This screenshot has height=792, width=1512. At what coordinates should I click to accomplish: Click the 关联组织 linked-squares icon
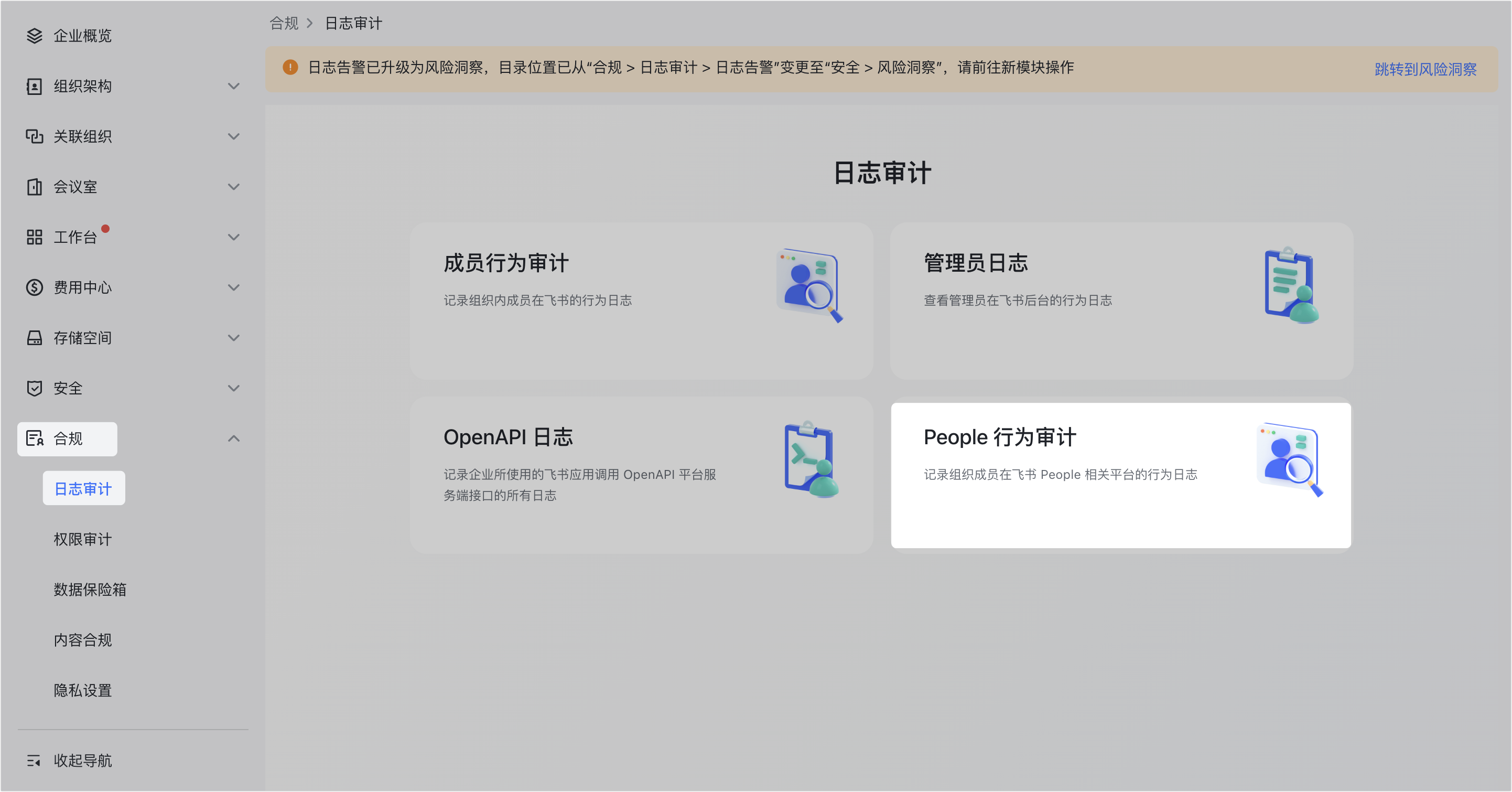point(35,137)
